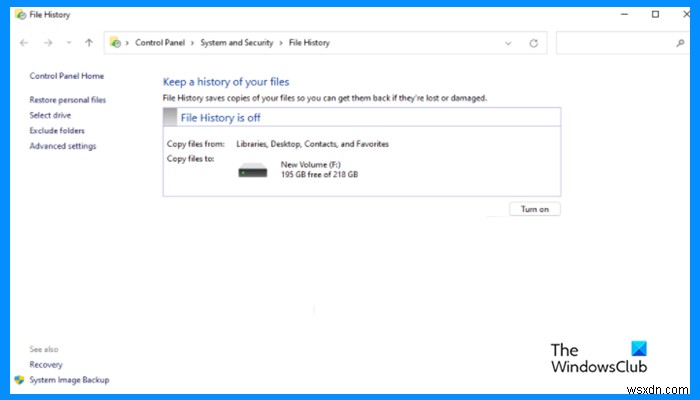Click chevron before File History breadcrumb
Image resolution: width=700 pixels, height=400 pixels.
click(x=281, y=43)
